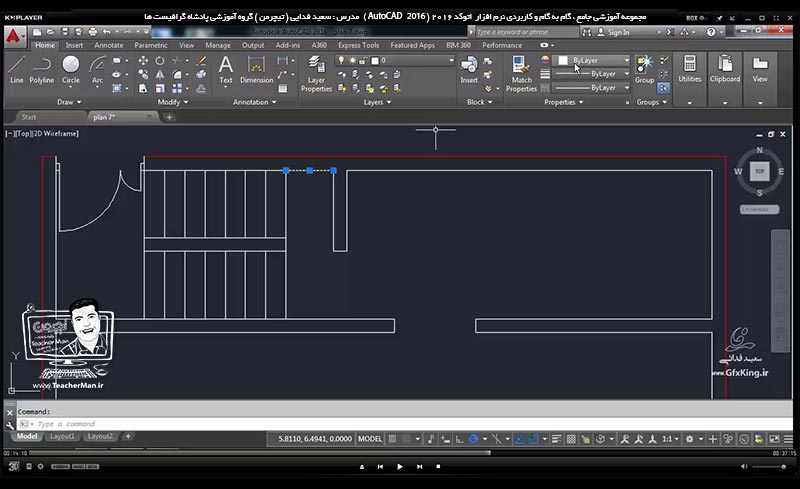Expand the Block panel

click(480, 102)
